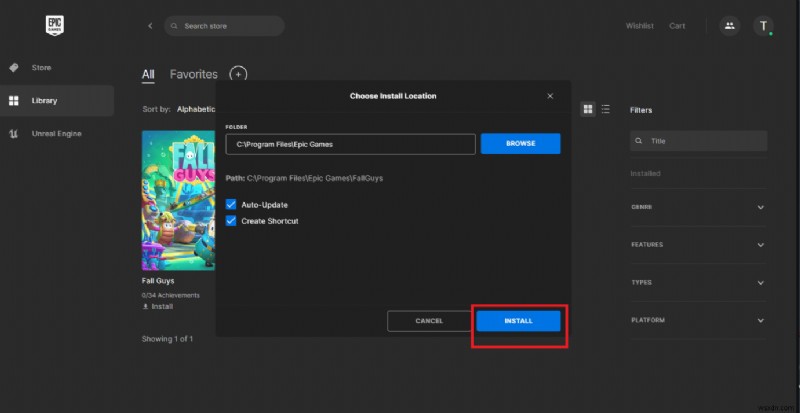Click the Filters title search icon
This screenshot has width=800, height=413.
[638, 141]
